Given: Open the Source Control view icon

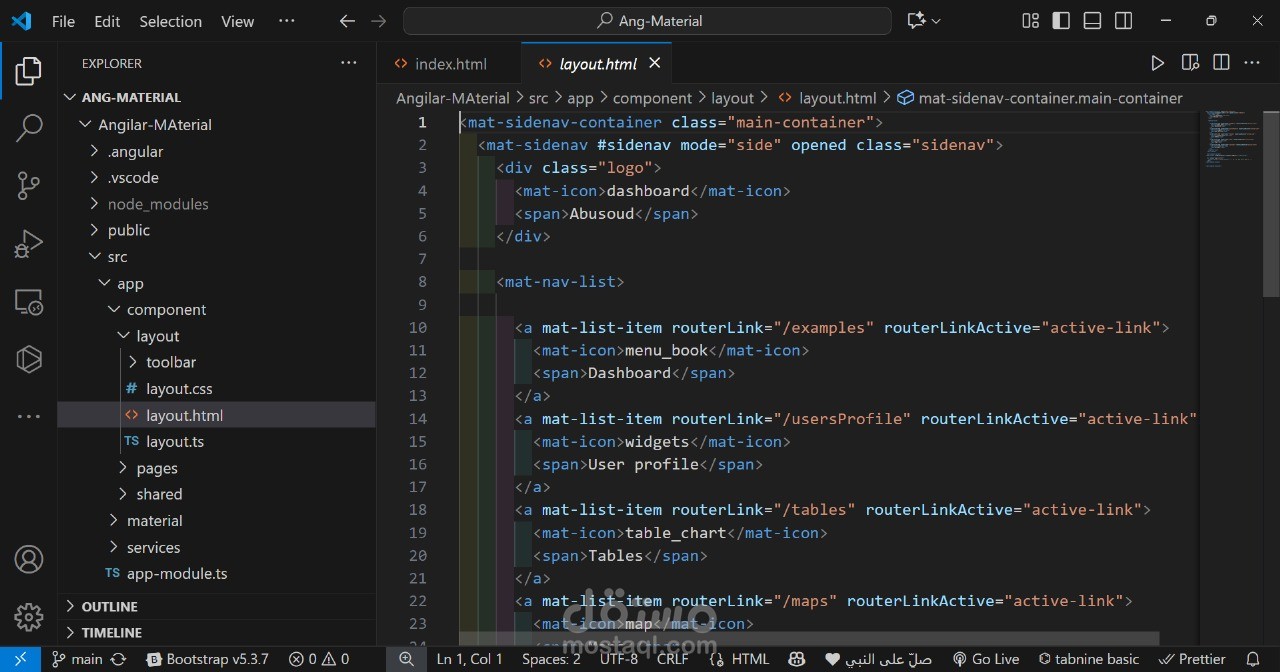Looking at the screenshot, I should click(x=29, y=185).
